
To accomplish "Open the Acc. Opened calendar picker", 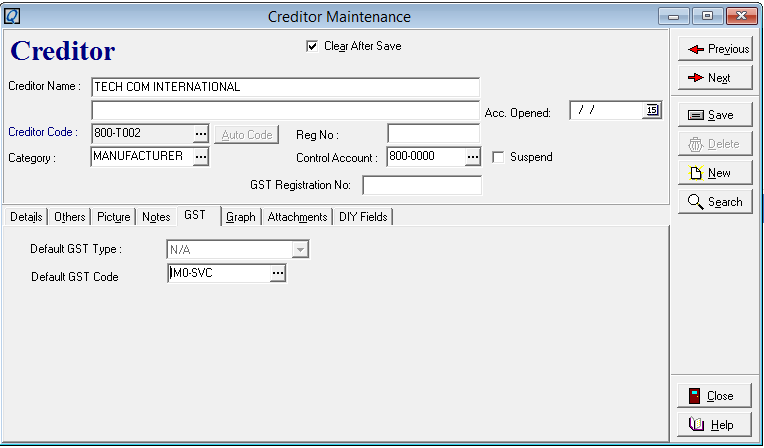I will pyautogui.click(x=652, y=110).
